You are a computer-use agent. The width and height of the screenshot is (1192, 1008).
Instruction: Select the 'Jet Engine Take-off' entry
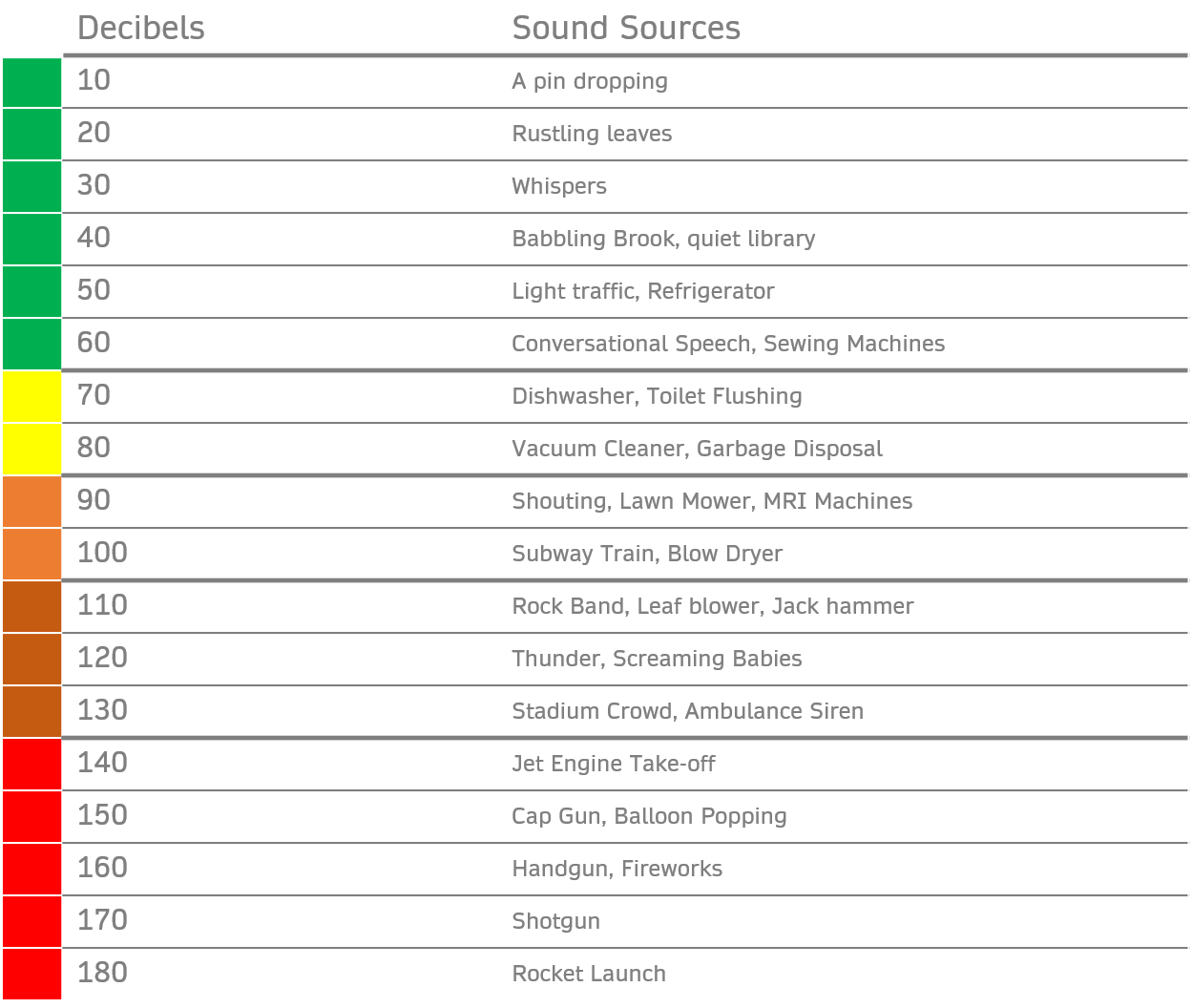tap(614, 765)
